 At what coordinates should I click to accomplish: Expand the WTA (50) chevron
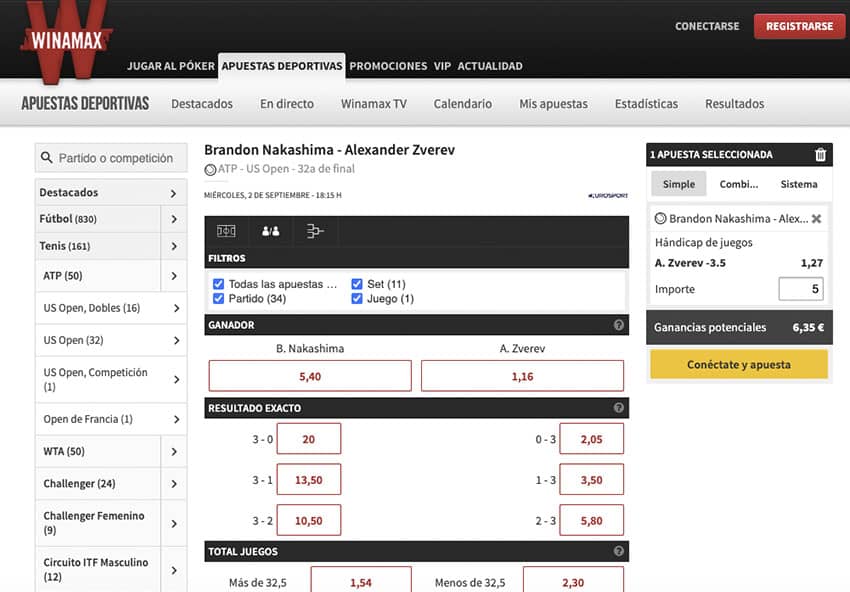[x=174, y=452]
